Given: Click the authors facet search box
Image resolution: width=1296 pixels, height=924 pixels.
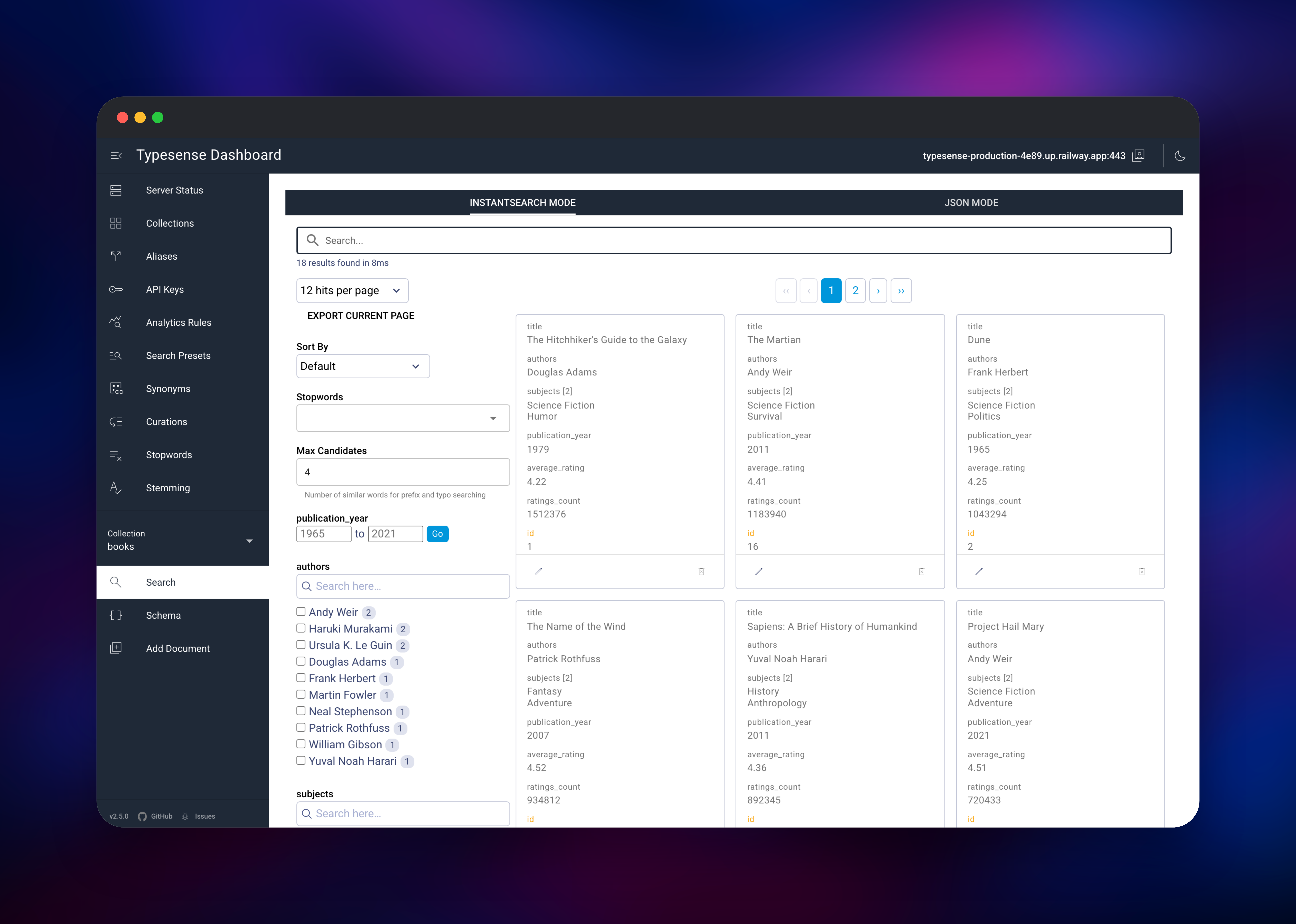Looking at the screenshot, I should tap(403, 586).
